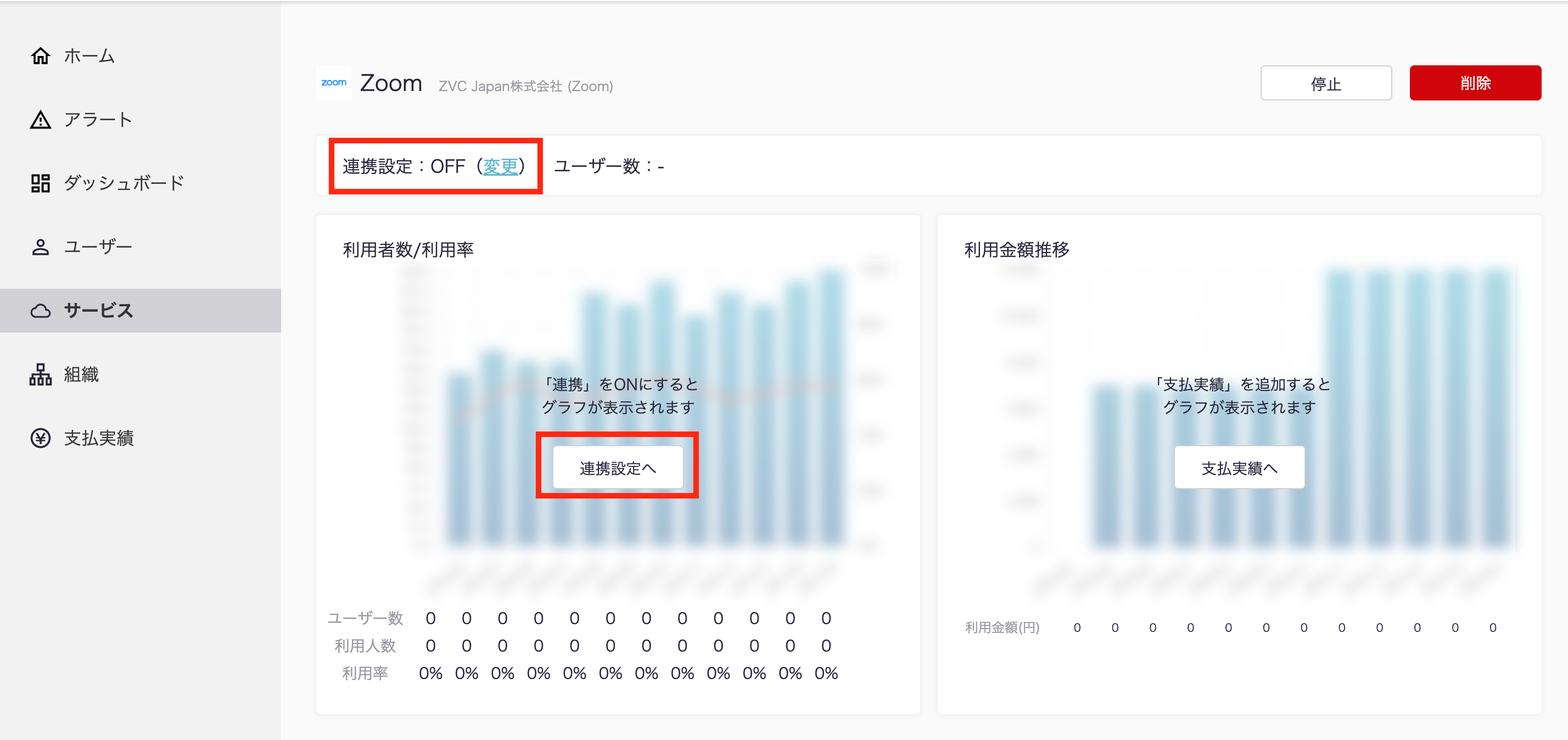The width and height of the screenshot is (1568, 740).
Task: Click the cloud service icon
Action: point(40,311)
